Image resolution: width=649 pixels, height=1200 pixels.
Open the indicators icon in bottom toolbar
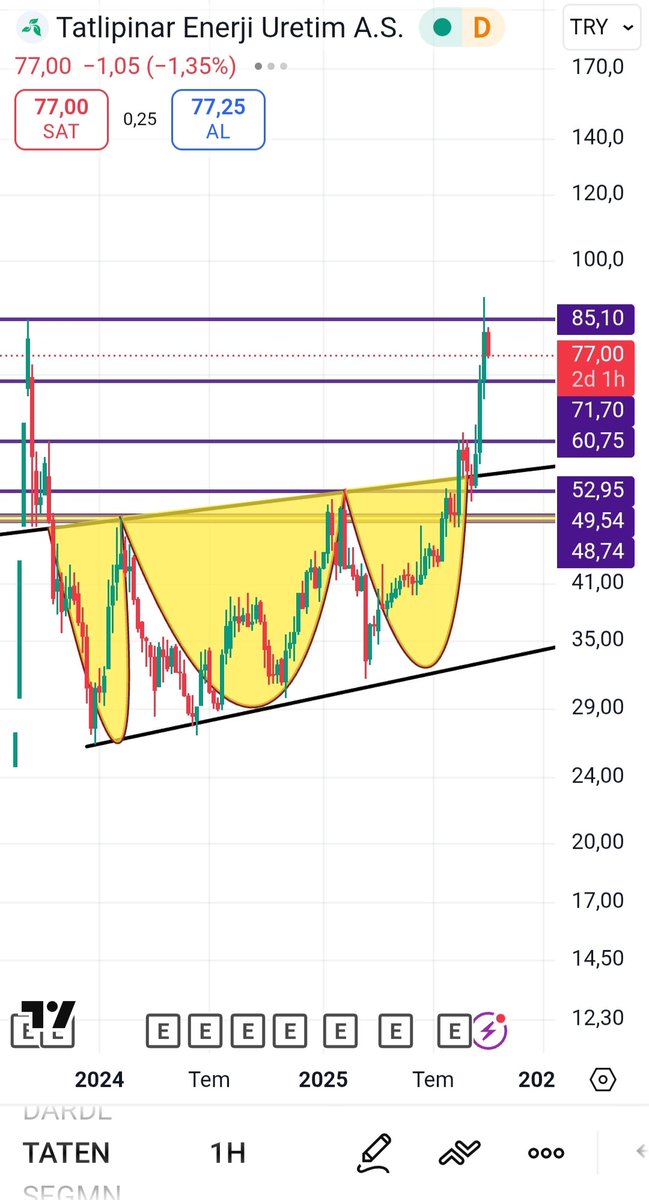tap(460, 1153)
